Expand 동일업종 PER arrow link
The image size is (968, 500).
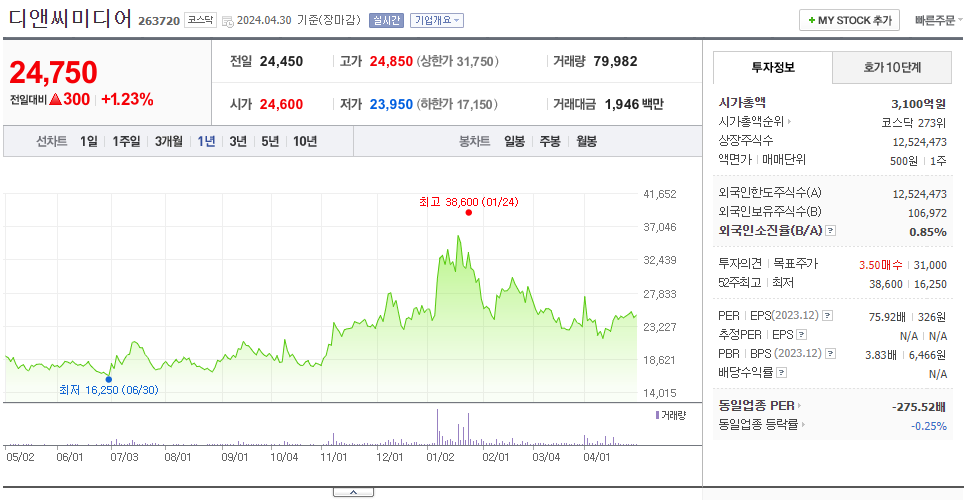pyautogui.click(x=798, y=406)
